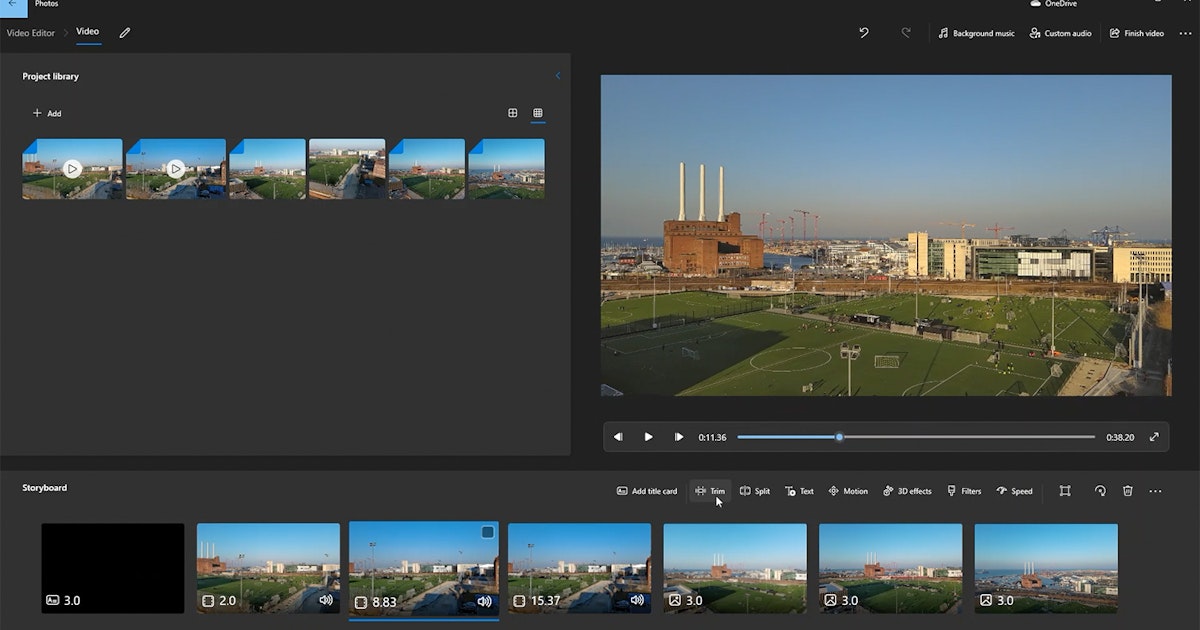The width and height of the screenshot is (1200, 630).
Task: Open the storyboard overflow menu
Action: [1156, 491]
